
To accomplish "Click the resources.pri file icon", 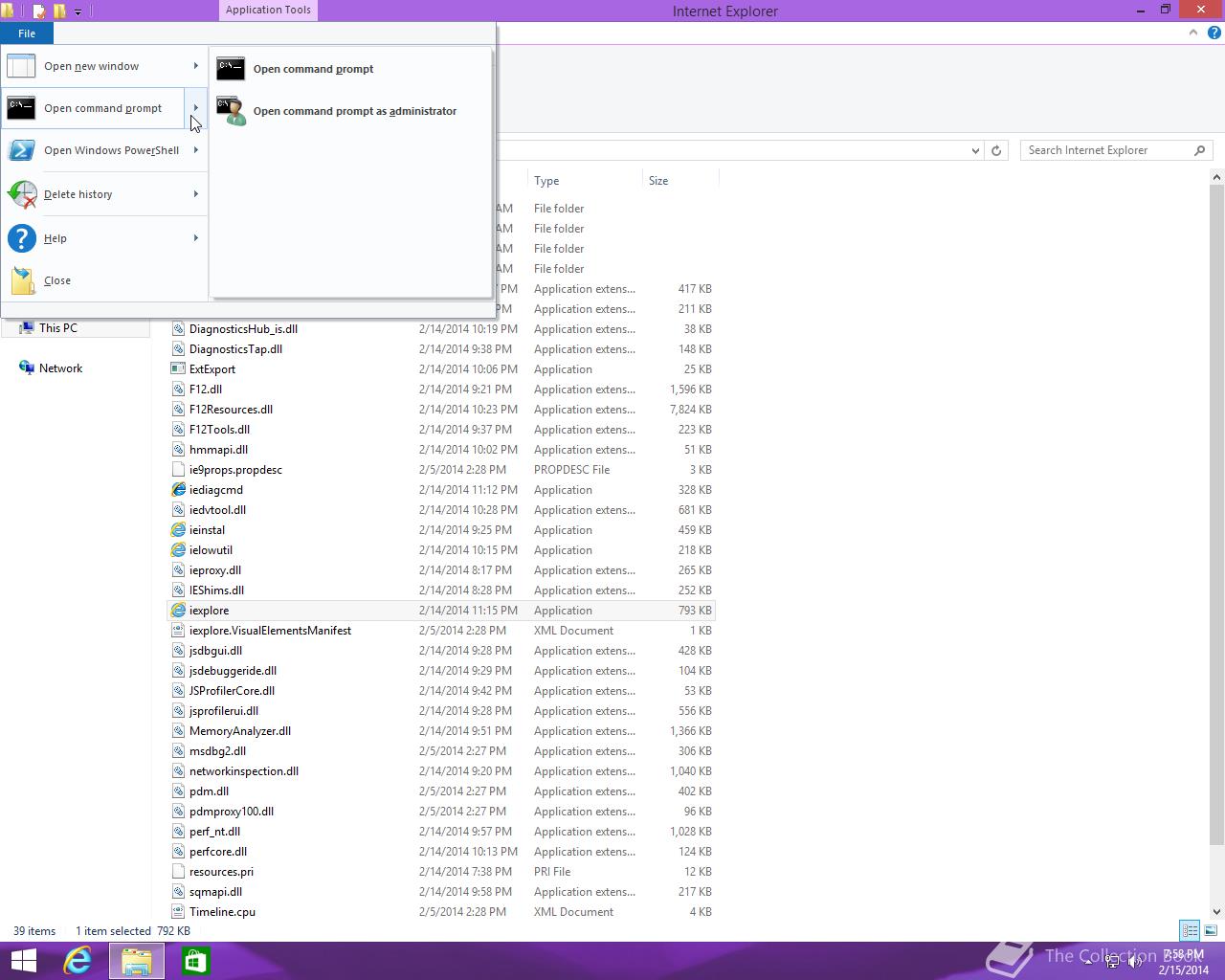I will pos(178,872).
